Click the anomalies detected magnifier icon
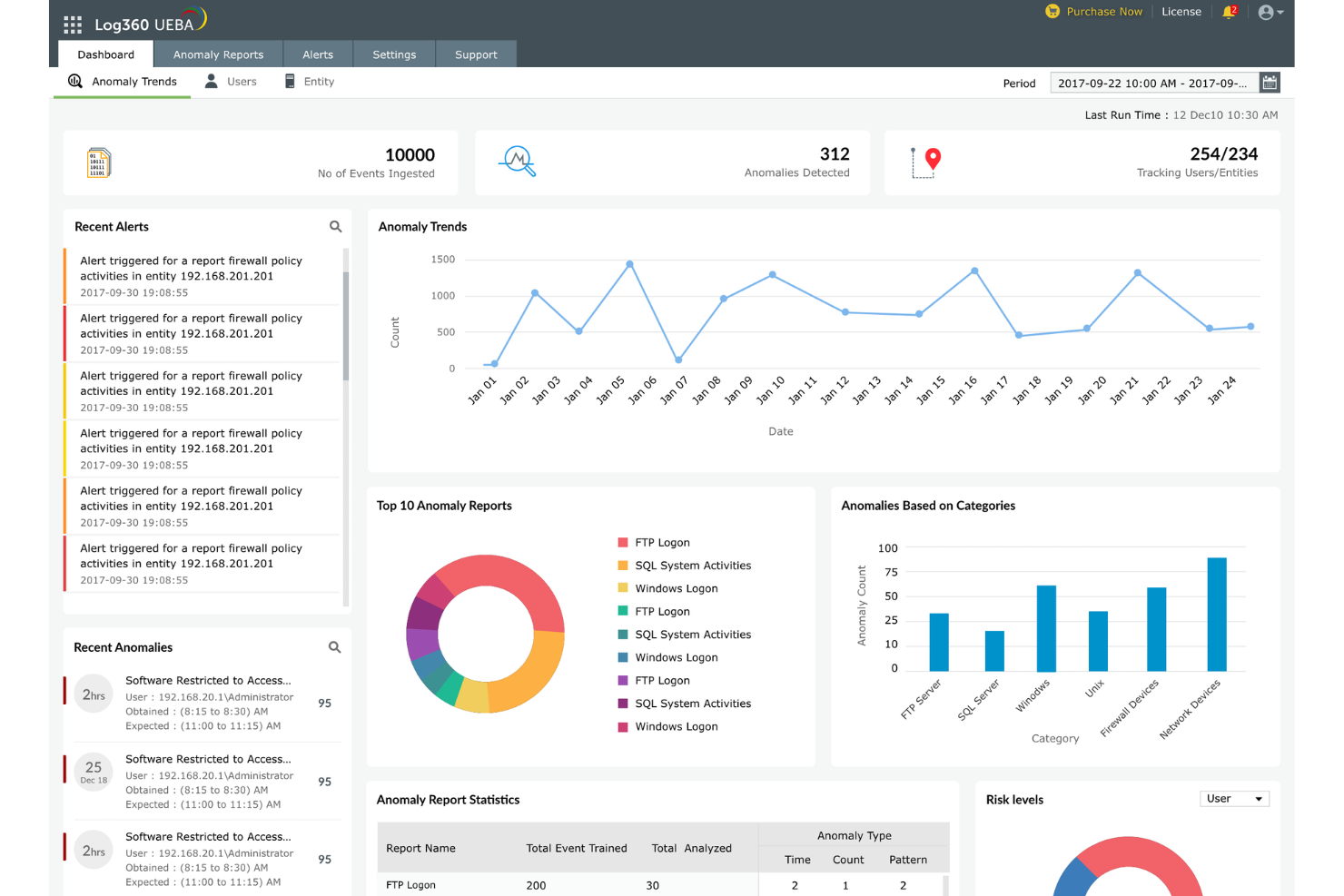 point(517,162)
